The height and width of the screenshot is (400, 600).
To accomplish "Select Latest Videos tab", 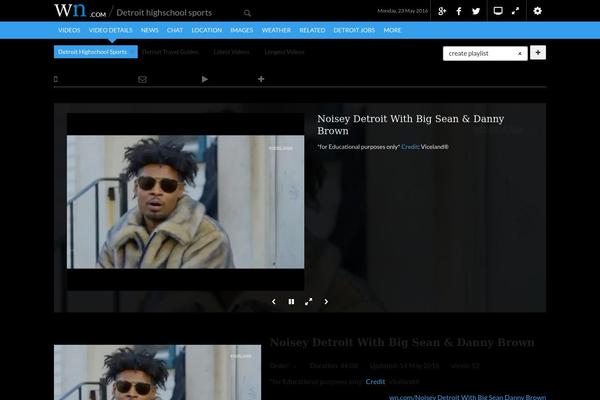I will [232, 52].
